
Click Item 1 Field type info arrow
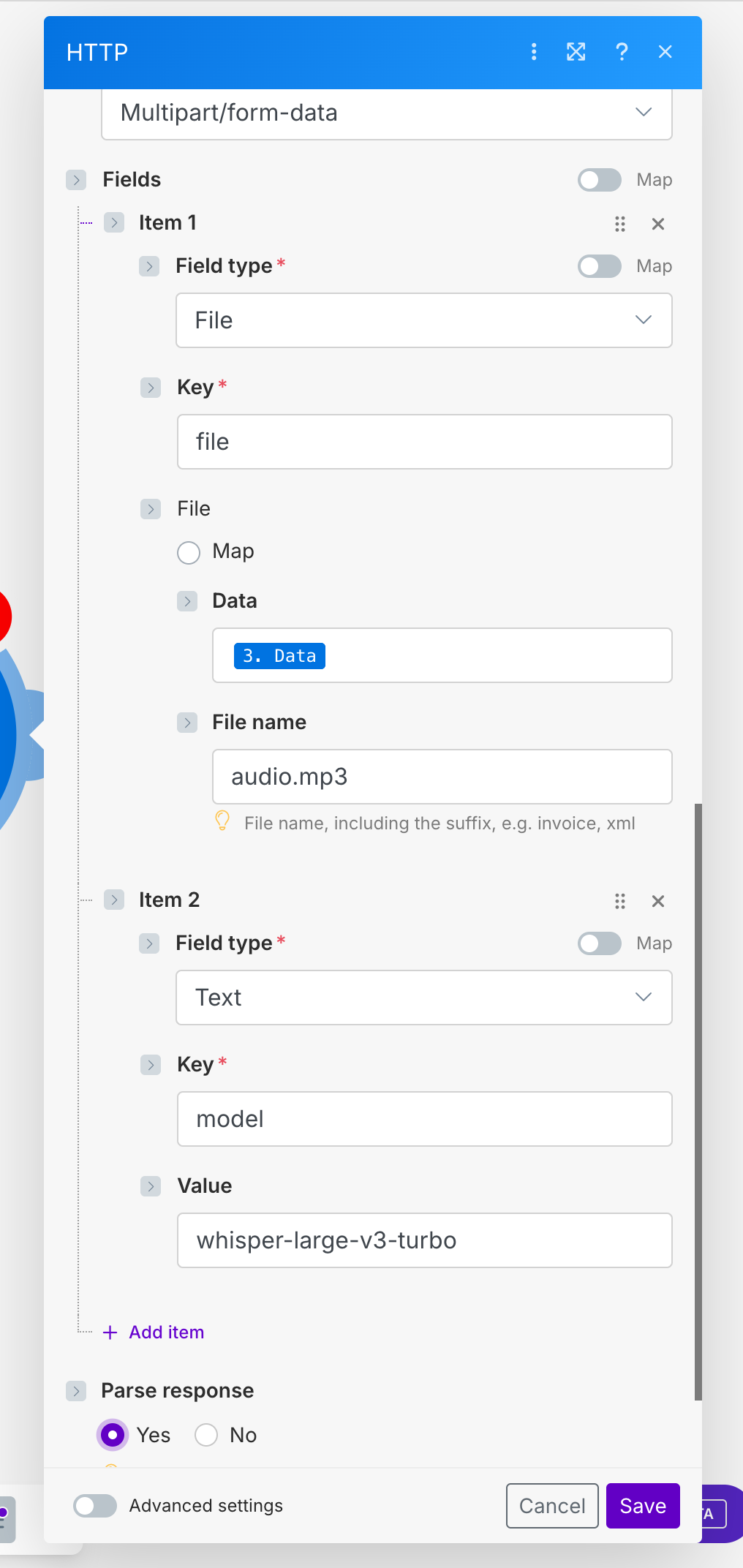point(149,266)
